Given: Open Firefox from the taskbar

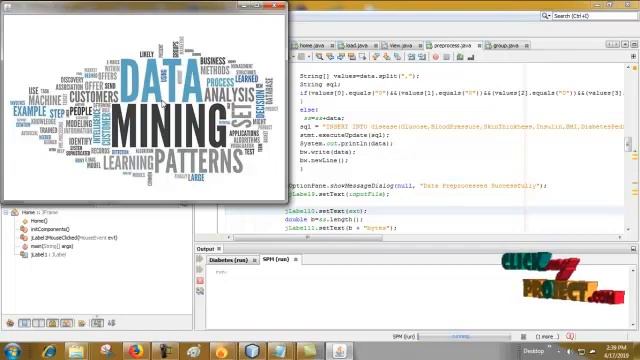Looking at the screenshot, I should point(136,351).
